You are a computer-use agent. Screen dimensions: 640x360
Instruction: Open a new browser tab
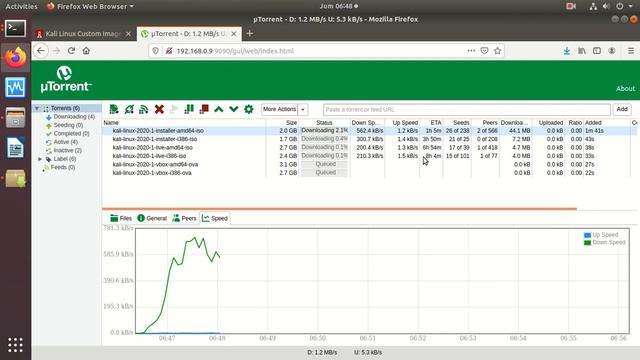249,33
